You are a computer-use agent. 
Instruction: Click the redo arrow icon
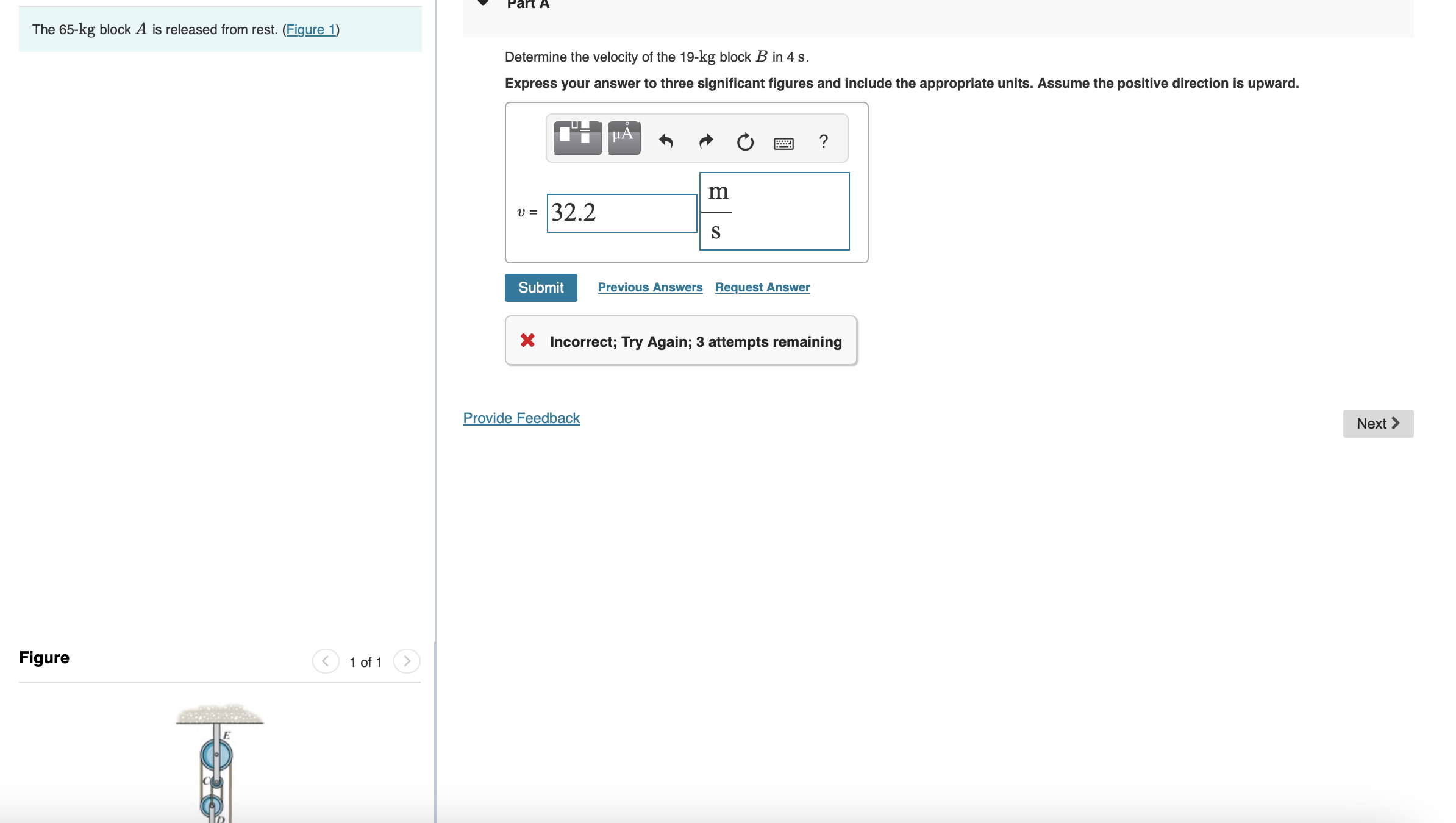tap(705, 142)
